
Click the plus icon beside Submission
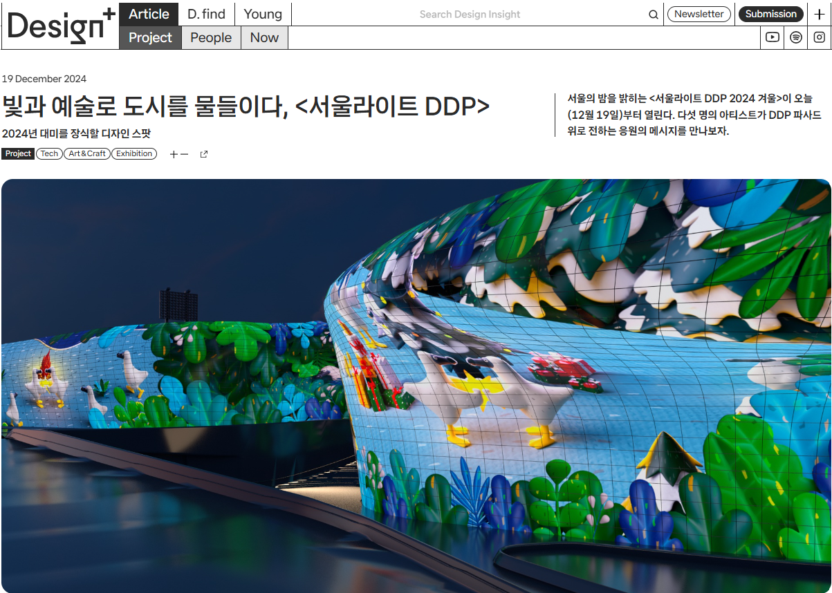pyautogui.click(x=820, y=14)
